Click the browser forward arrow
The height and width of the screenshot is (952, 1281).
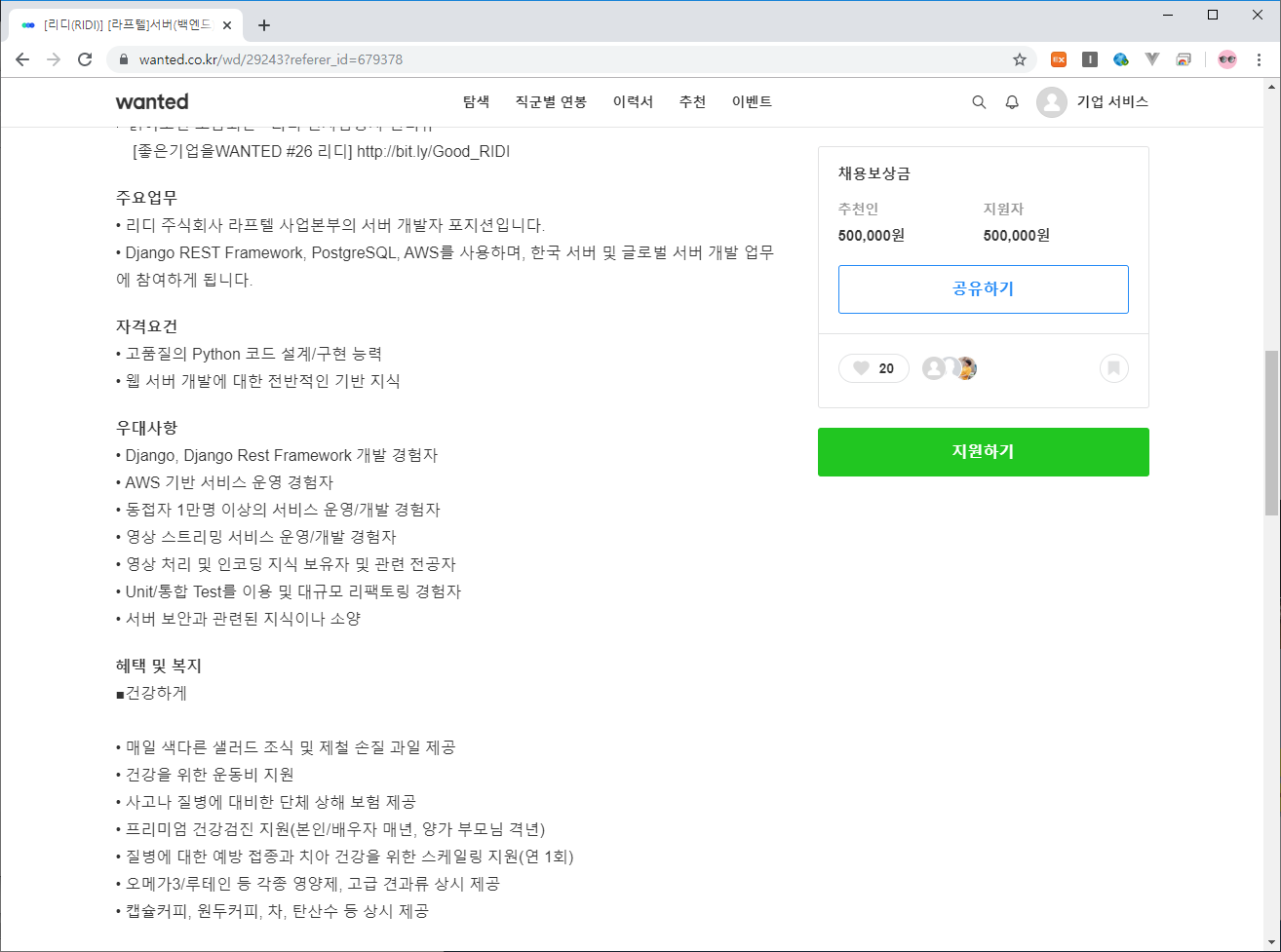54,59
